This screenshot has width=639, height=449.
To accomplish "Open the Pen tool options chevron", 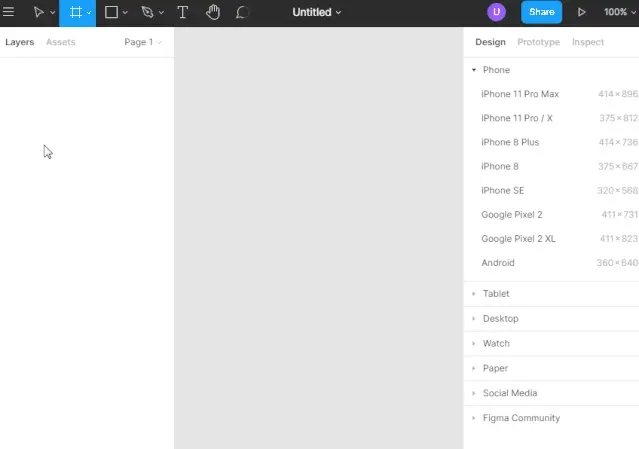I will click(161, 13).
